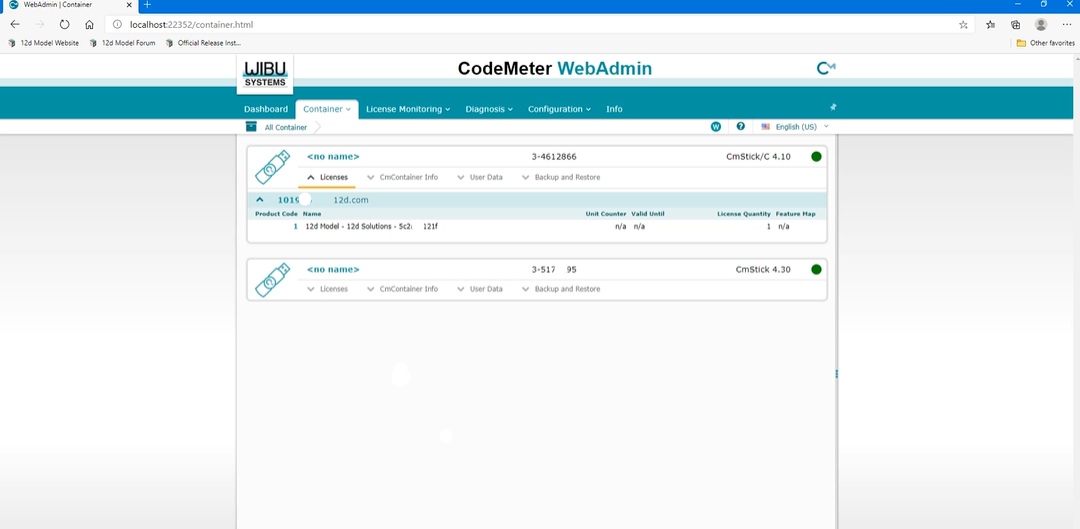Image resolution: width=1080 pixels, height=529 pixels.
Task: Open the WebAdmin W circle icon
Action: tap(716, 127)
